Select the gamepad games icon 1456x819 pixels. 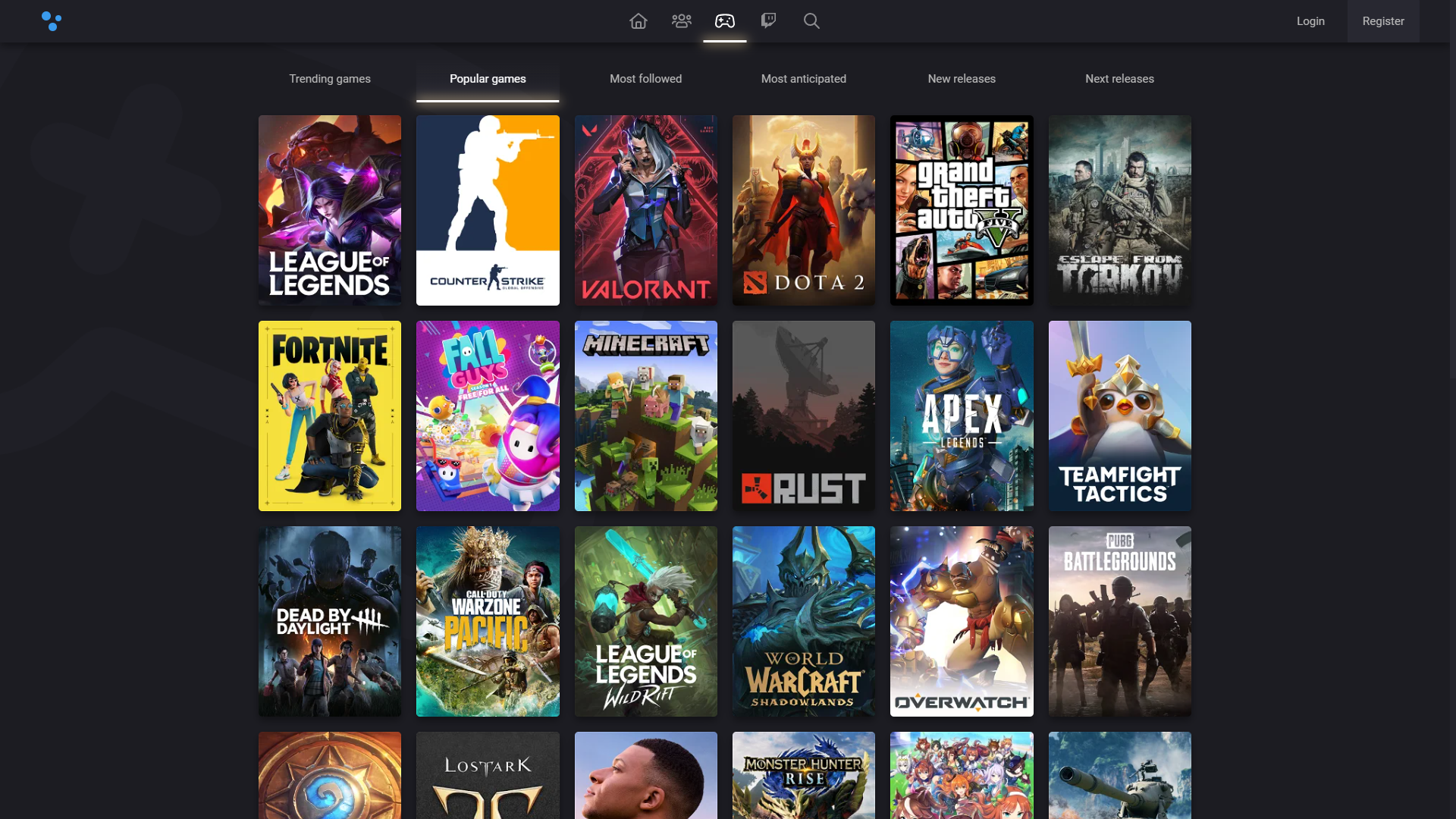coord(725,21)
